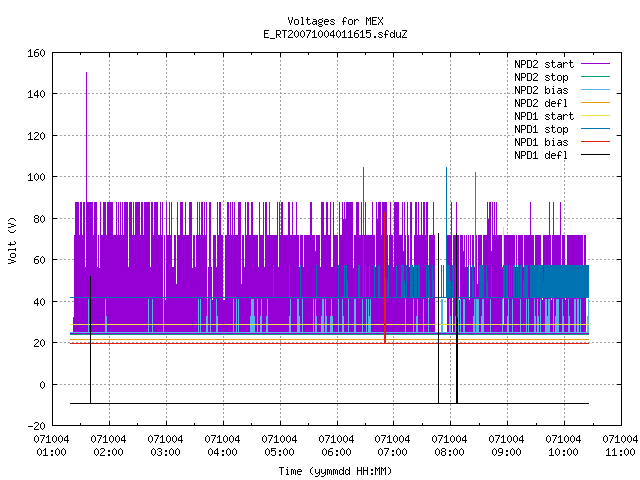Click the black NPD1 defl line at -10 V
The image size is (640, 480).
[x=329, y=404]
